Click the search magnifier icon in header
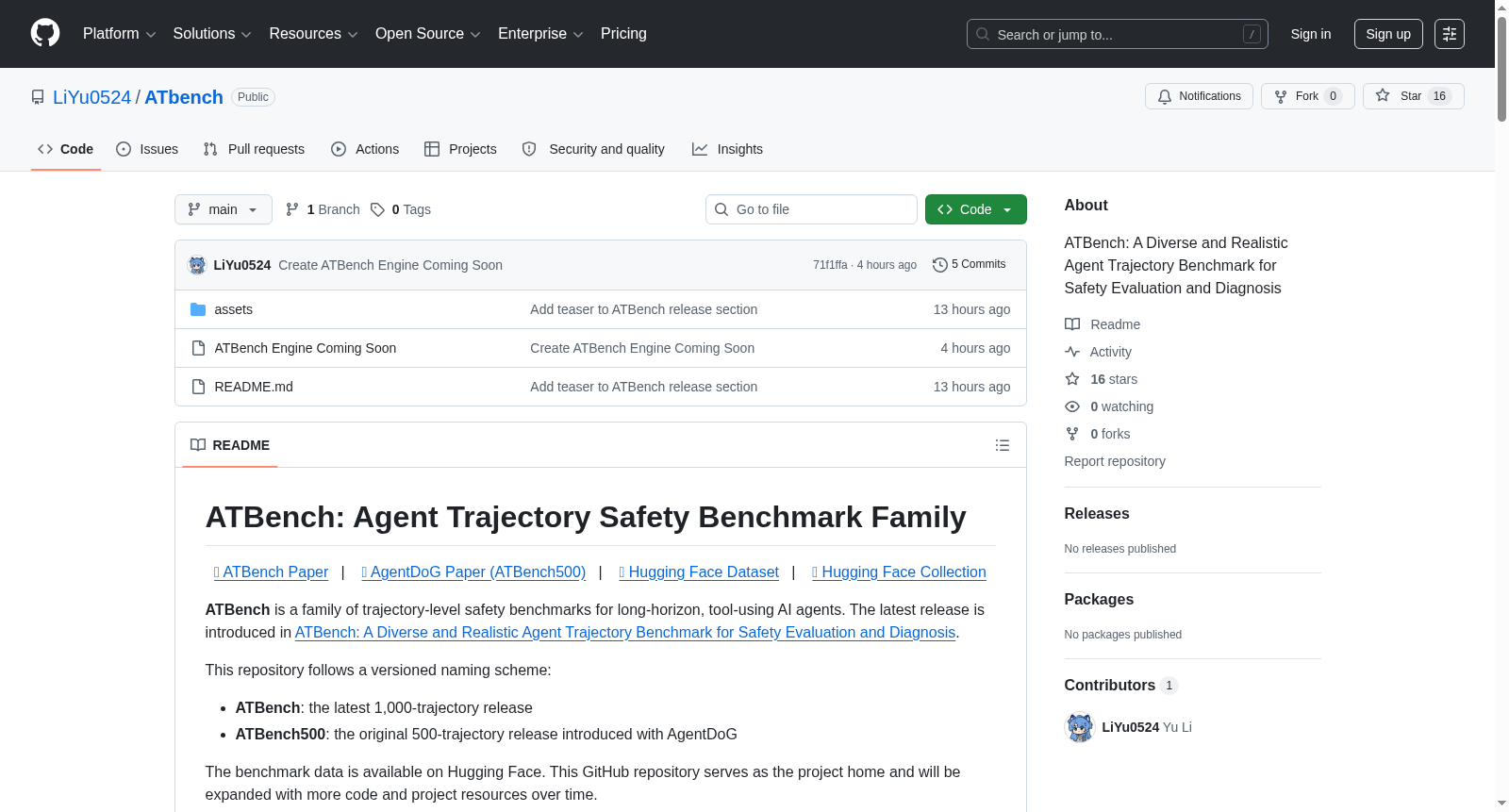This screenshot has width=1509, height=812. (983, 34)
